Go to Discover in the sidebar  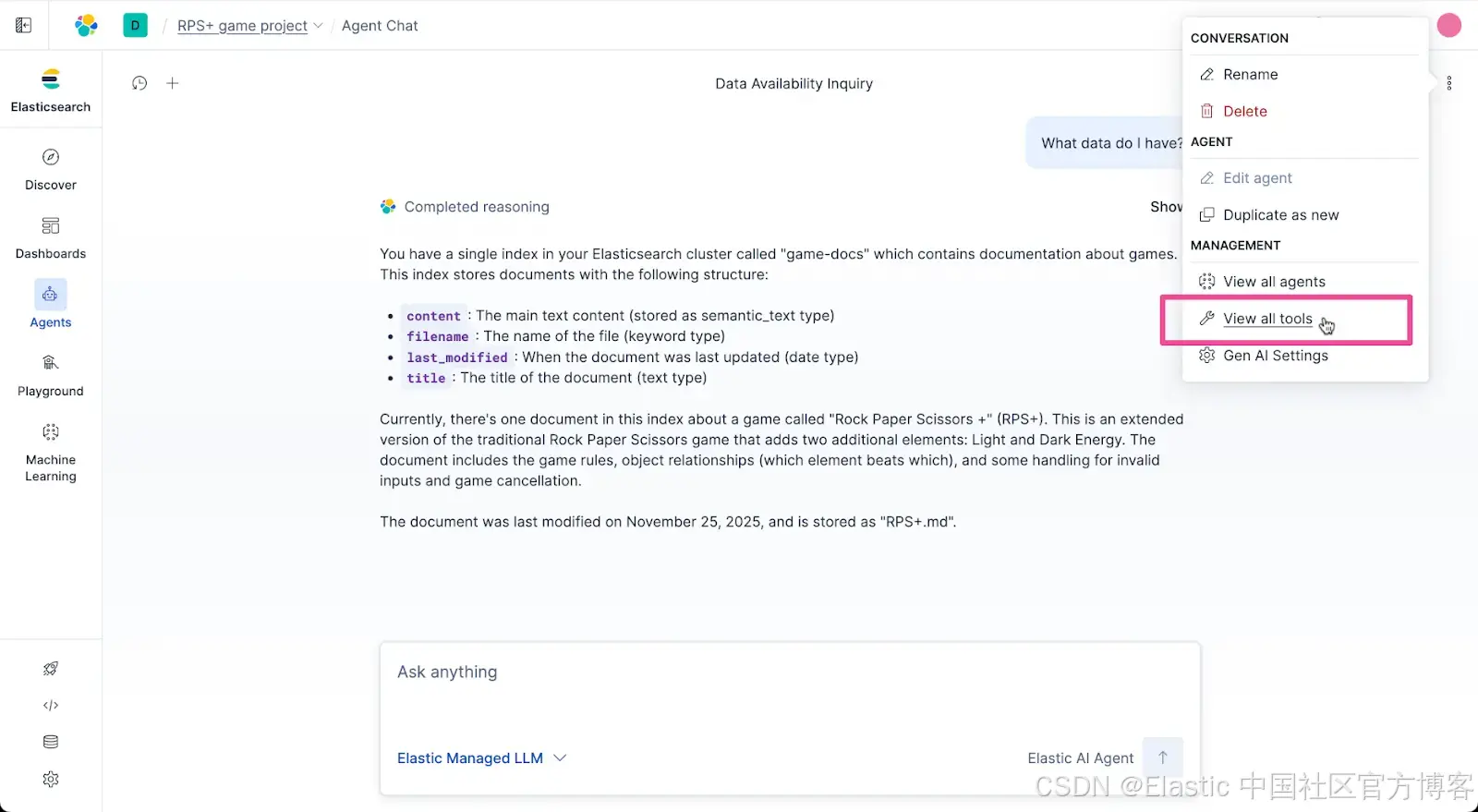click(x=51, y=169)
